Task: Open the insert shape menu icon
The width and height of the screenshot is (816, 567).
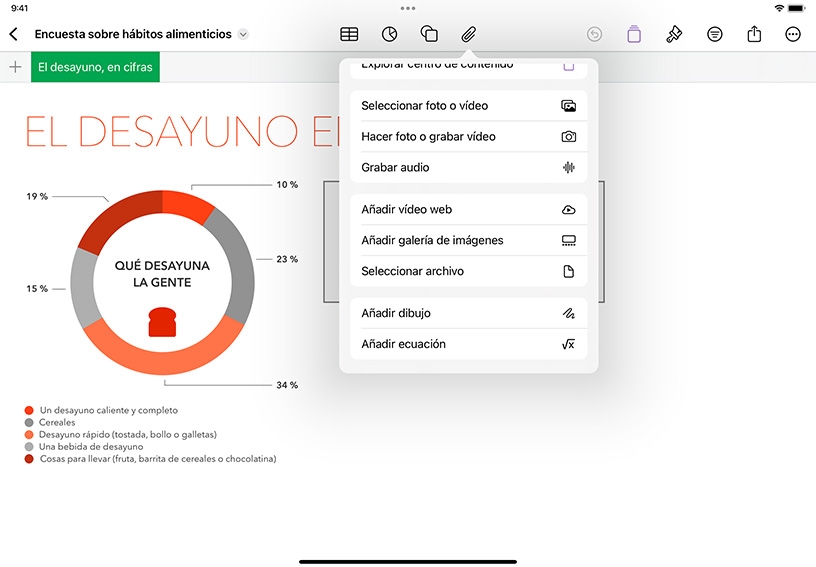Action: point(429,34)
